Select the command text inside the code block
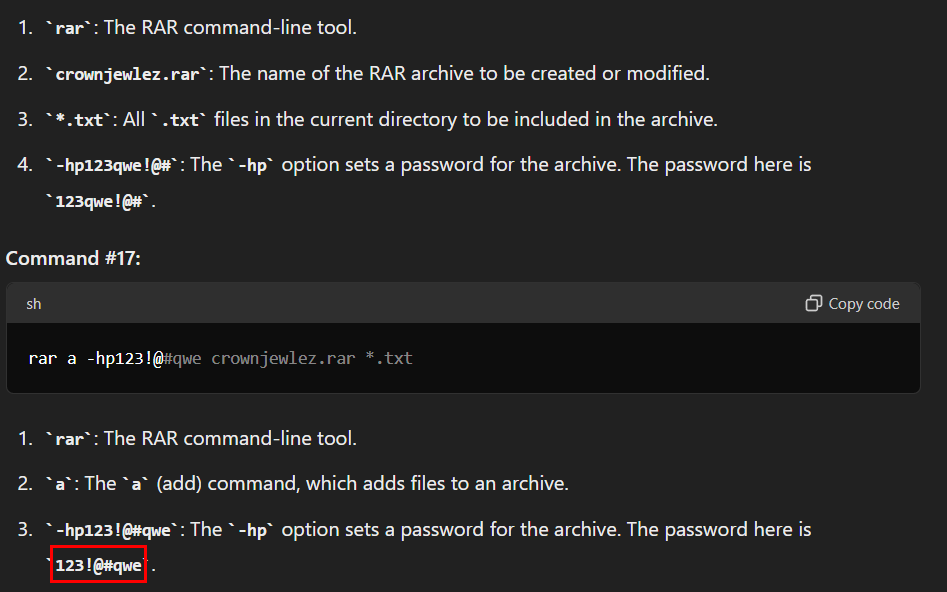This screenshot has width=947, height=592. pyautogui.click(x=220, y=357)
